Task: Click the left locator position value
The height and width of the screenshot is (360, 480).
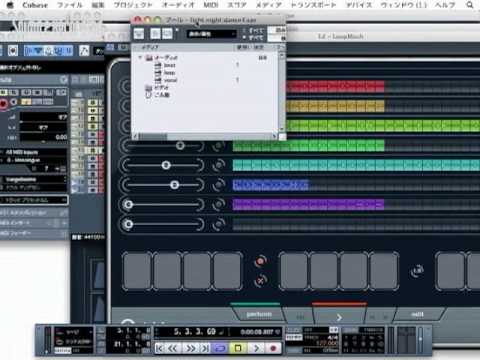Action: (x=133, y=331)
